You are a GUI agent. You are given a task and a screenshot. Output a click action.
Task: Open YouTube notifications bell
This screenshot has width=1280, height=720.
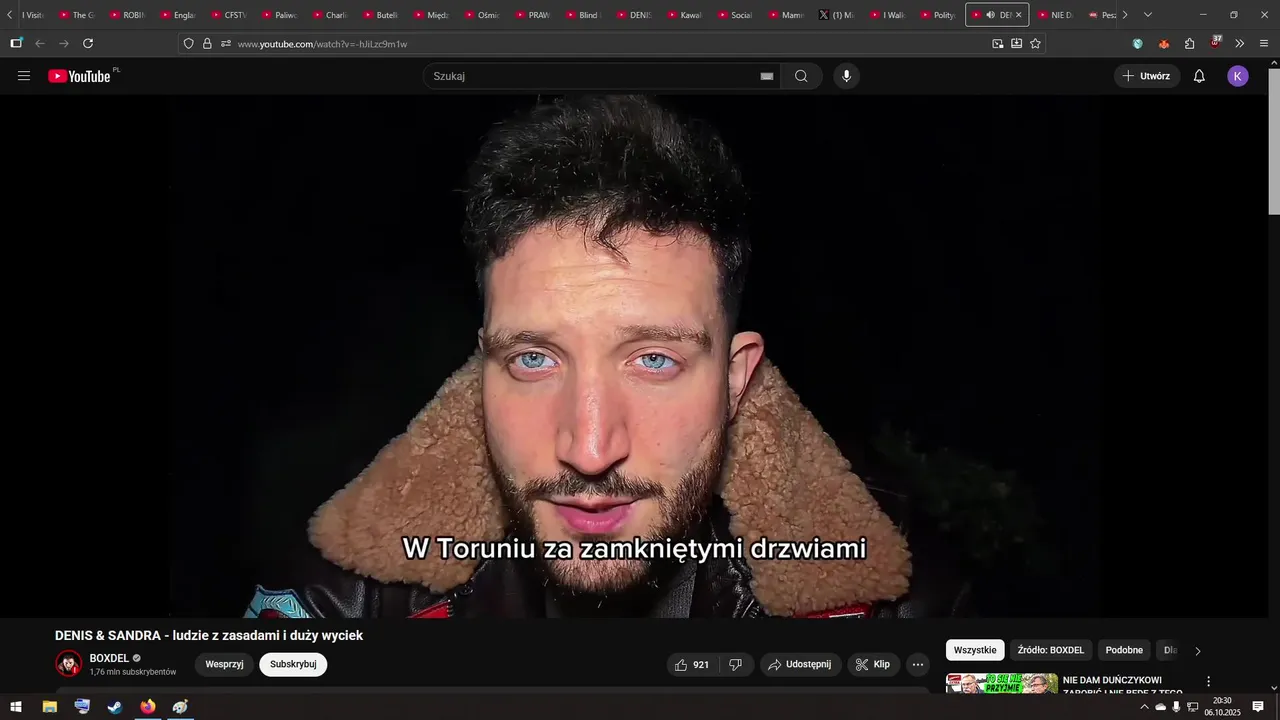pos(1199,76)
